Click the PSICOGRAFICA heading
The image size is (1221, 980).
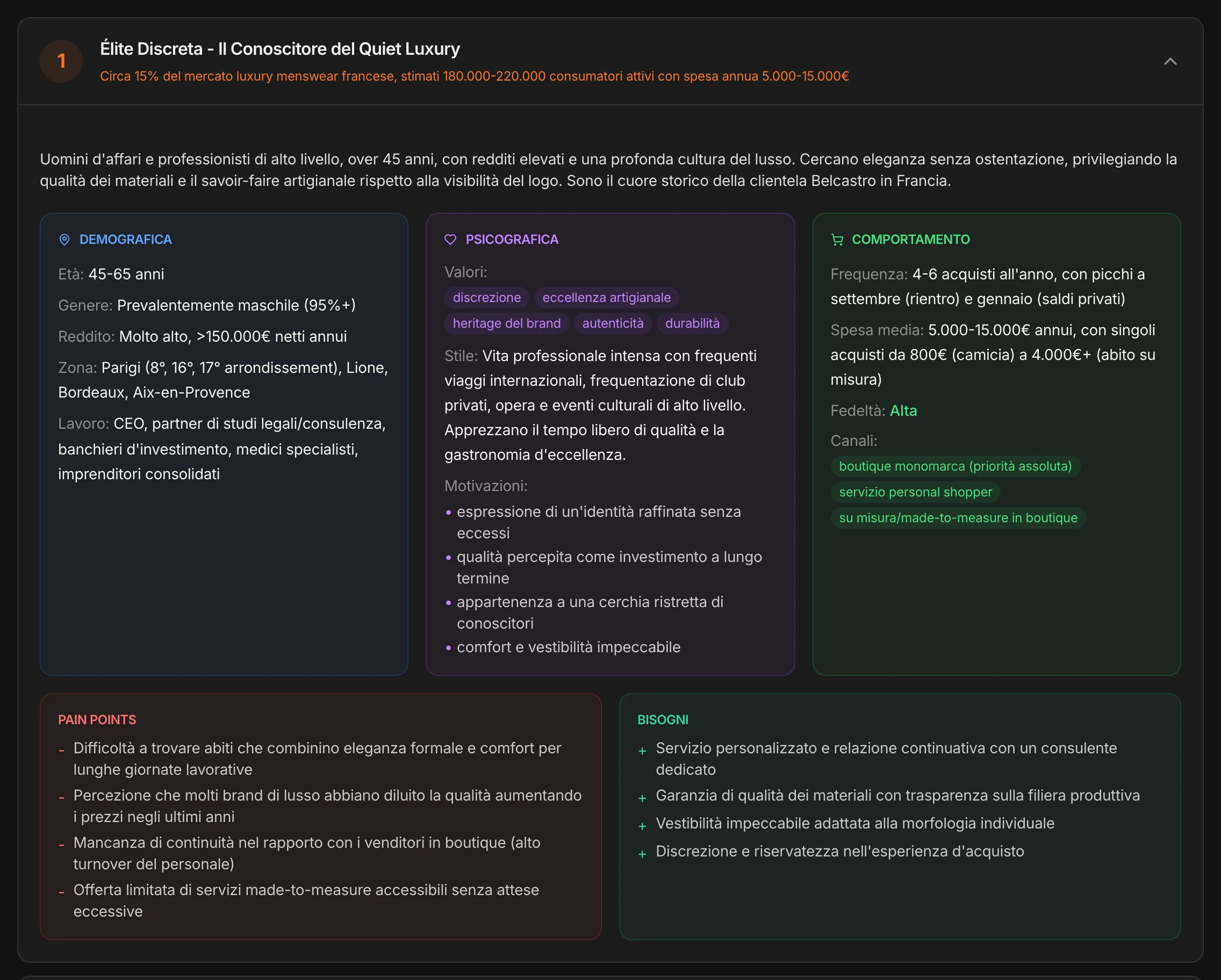[x=512, y=240]
